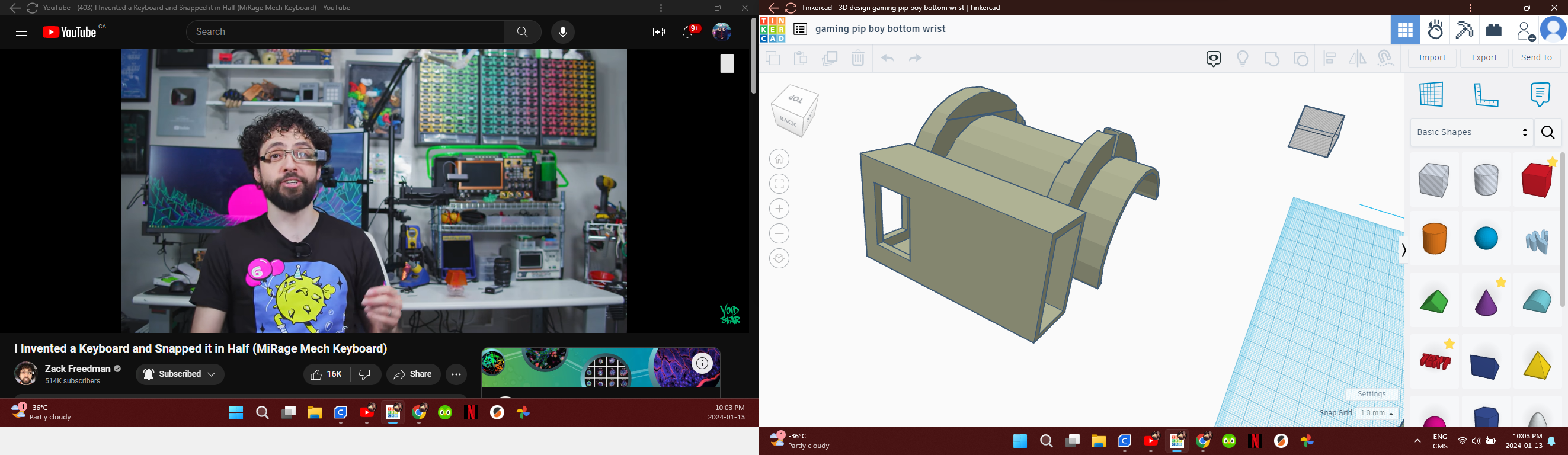The image size is (1568, 455).
Task: Select the Notes tool in shapes panel
Action: pos(1540,94)
